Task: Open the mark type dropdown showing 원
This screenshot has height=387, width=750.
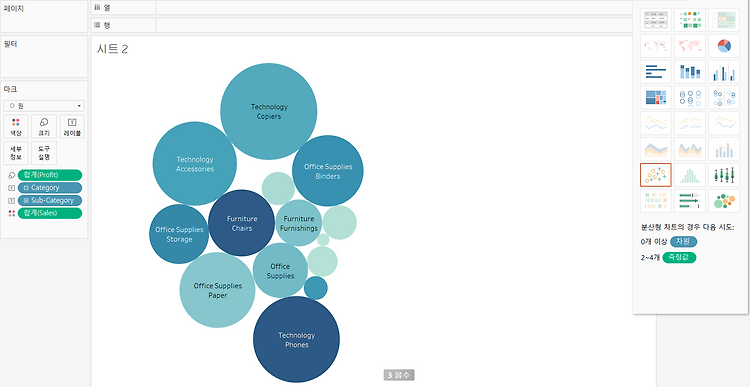Action: click(44, 106)
